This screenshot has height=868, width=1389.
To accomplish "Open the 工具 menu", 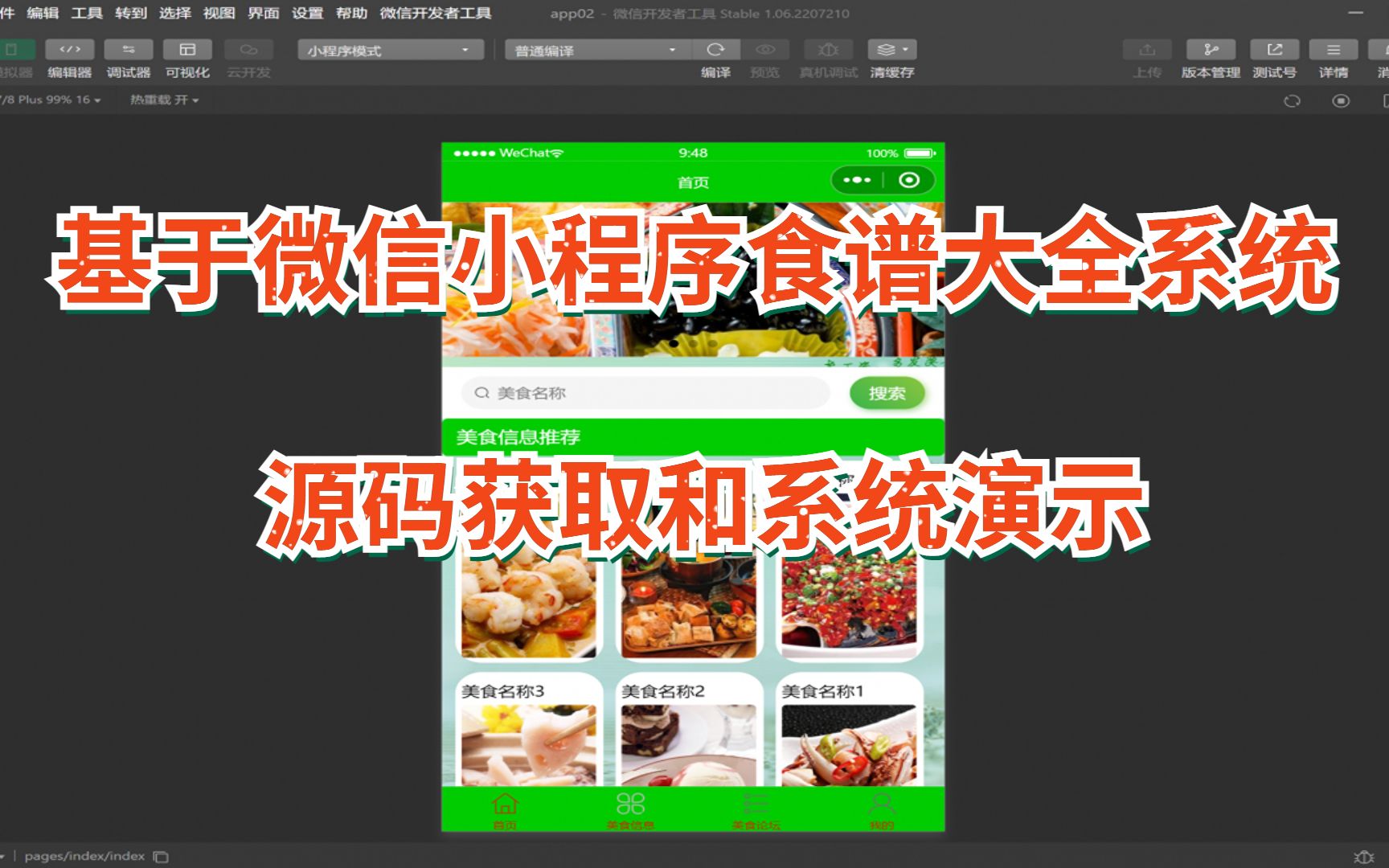I will pos(87,13).
